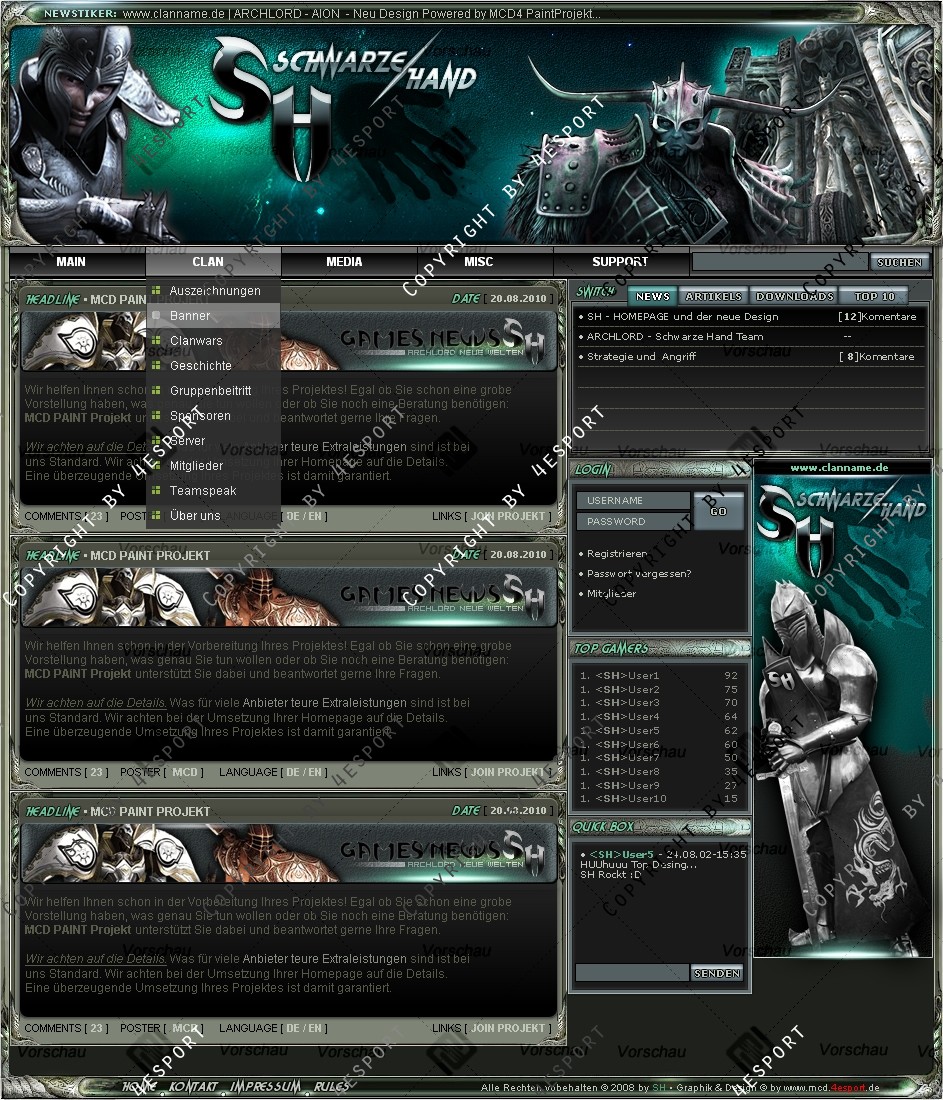
Task: Open the Registrieren link
Action: tap(616, 554)
